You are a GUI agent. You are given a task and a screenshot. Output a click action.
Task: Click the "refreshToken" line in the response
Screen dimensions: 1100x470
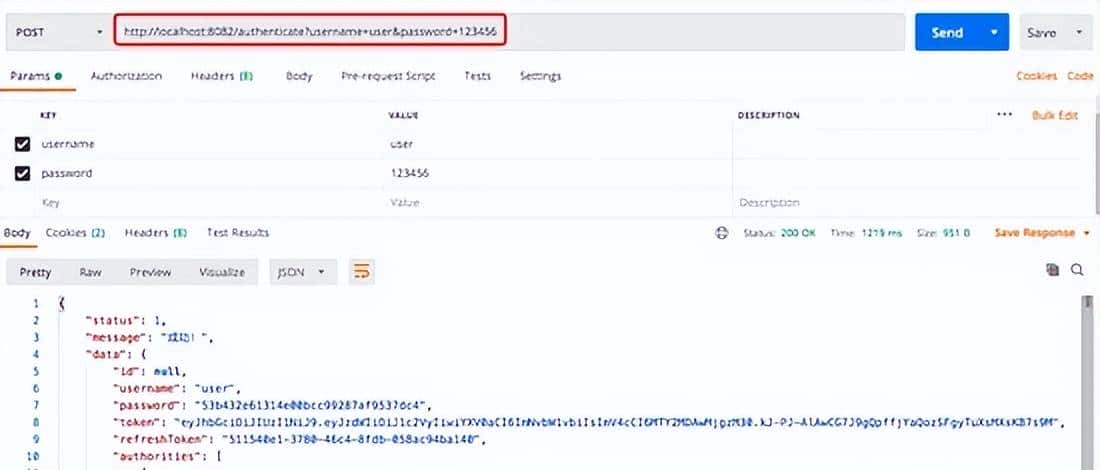click(299, 439)
